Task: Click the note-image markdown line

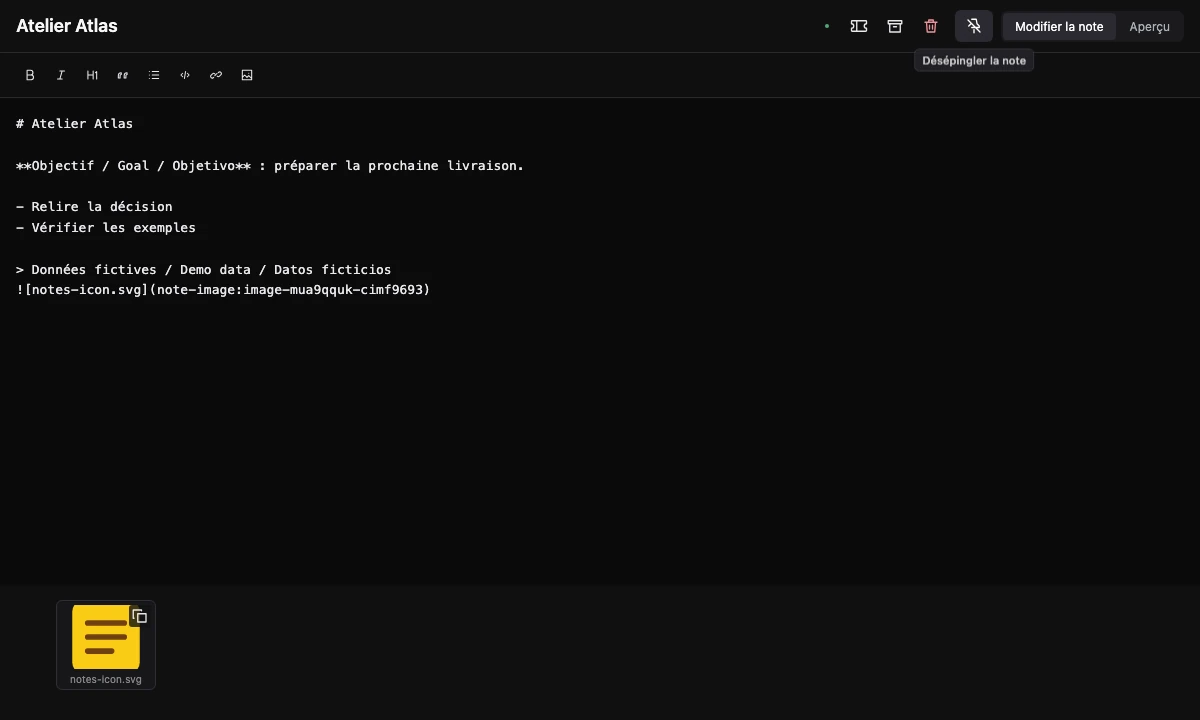Action: (223, 290)
